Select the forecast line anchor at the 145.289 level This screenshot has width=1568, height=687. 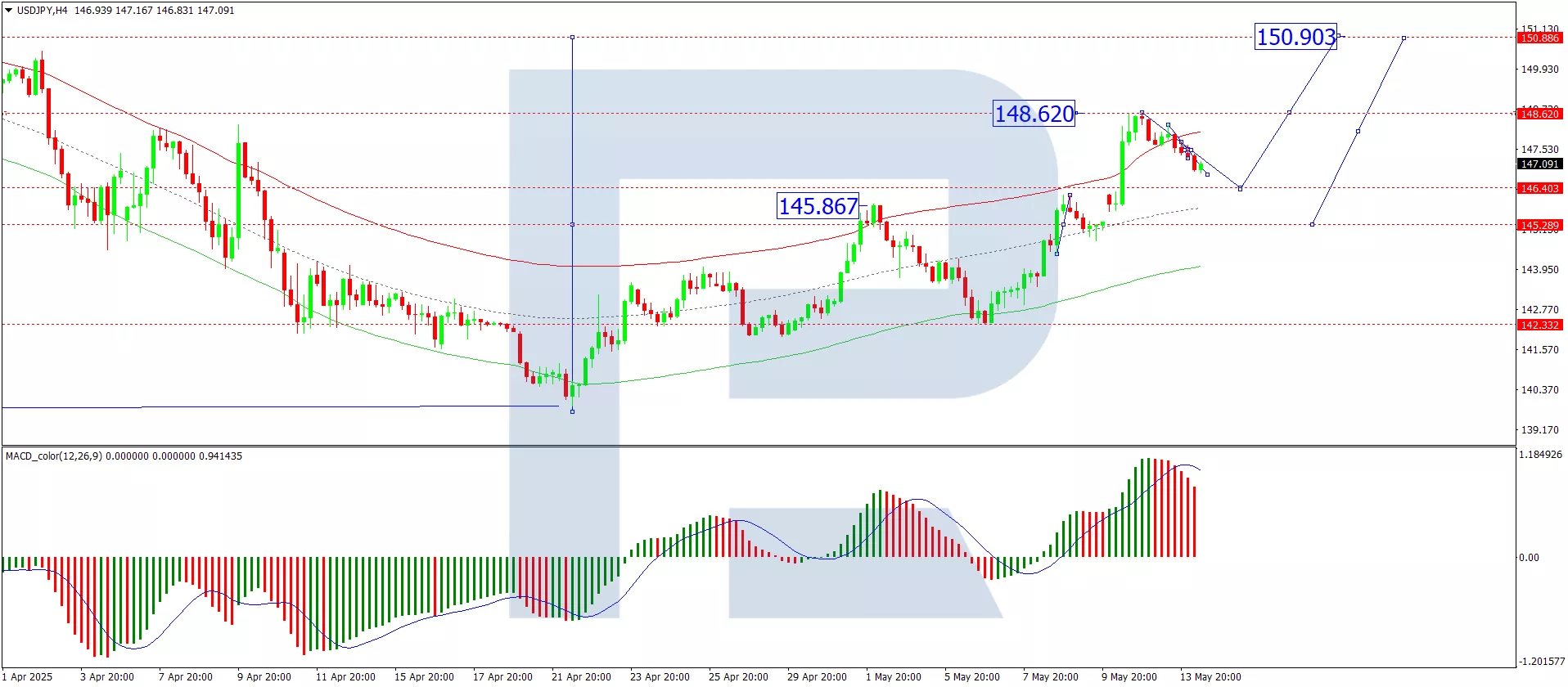click(1312, 224)
